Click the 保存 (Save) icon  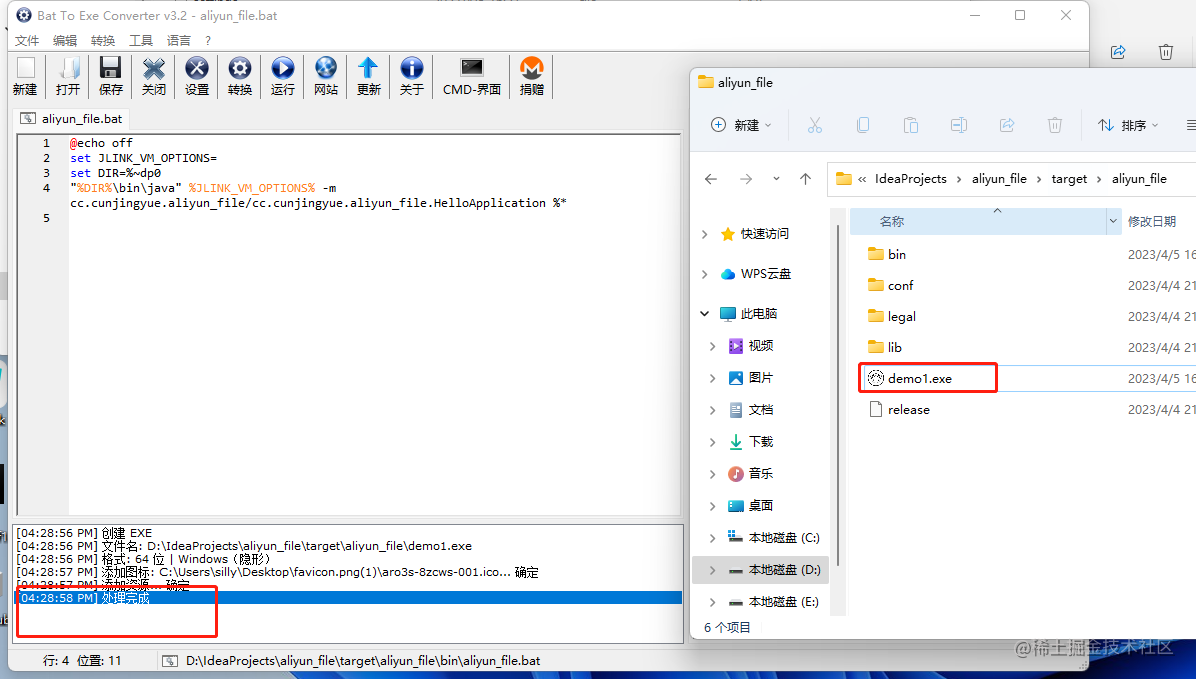click(x=110, y=77)
